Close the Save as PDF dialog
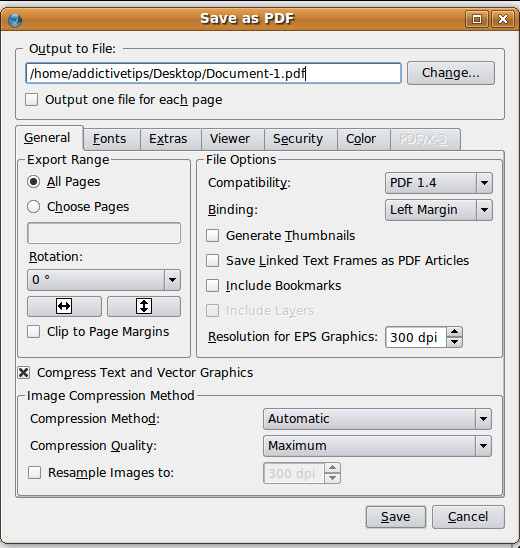The height and width of the screenshot is (548, 520). pos(503,19)
